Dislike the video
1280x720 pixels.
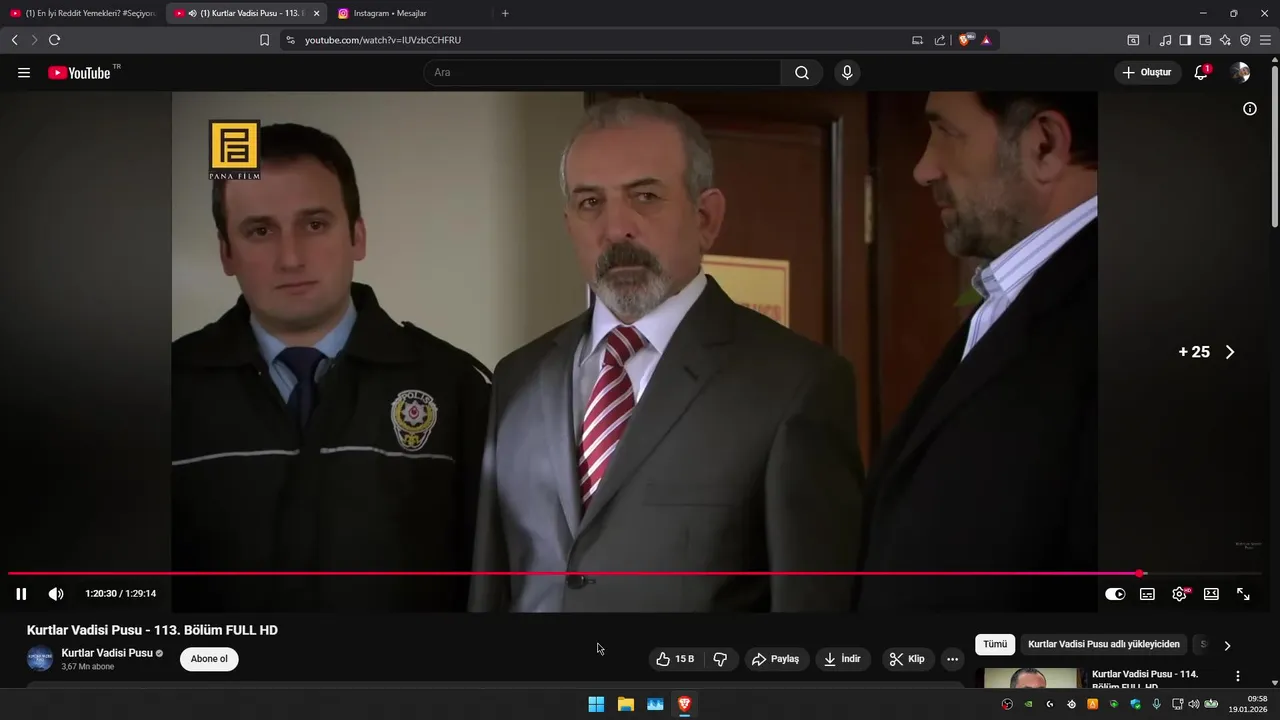[720, 659]
